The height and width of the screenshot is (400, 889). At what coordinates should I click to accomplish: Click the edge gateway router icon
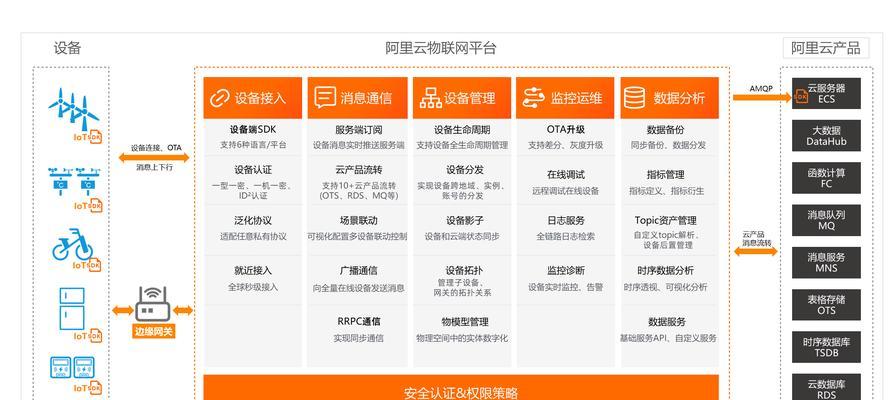(x=153, y=304)
